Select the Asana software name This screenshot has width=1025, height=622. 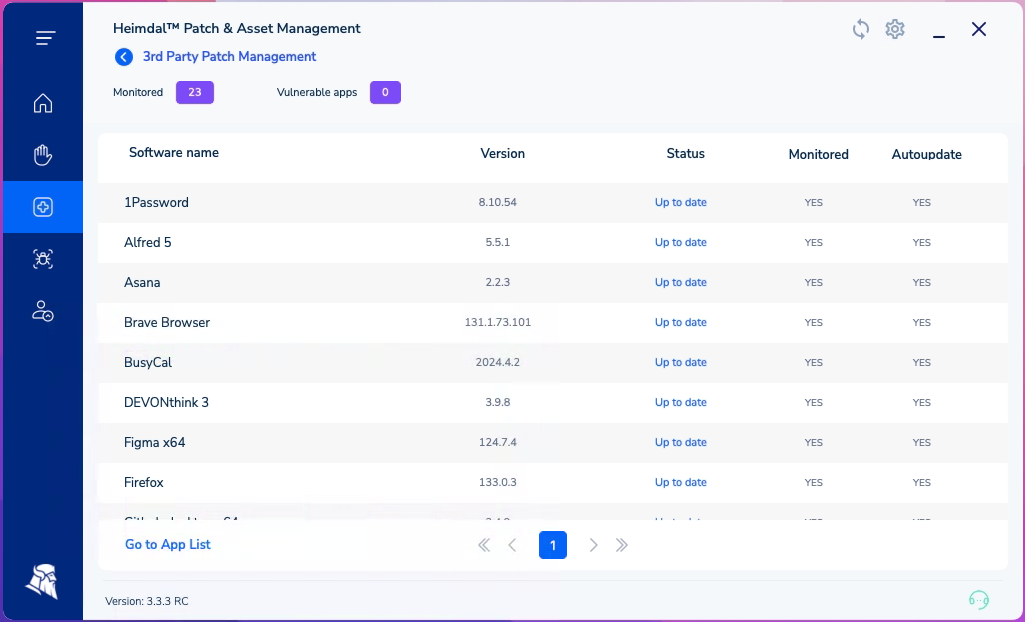tap(142, 282)
